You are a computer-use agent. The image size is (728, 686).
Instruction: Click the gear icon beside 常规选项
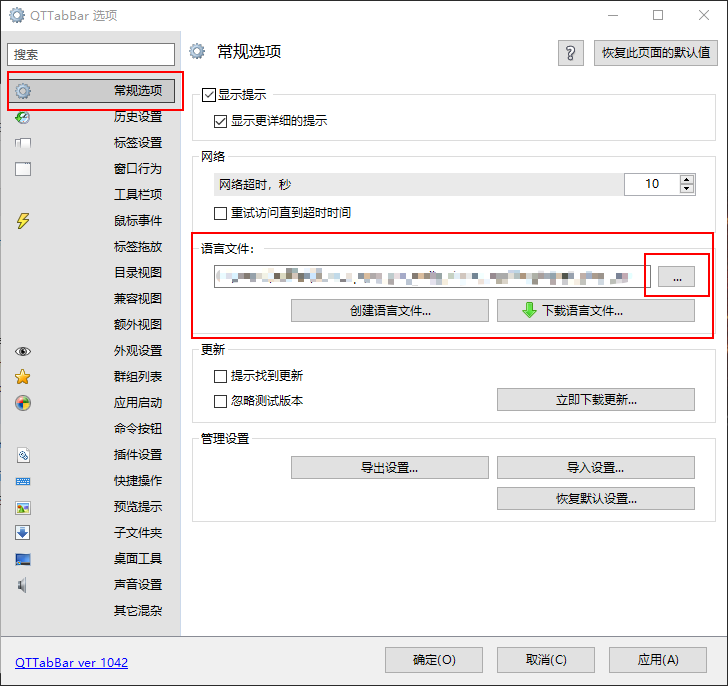23,91
